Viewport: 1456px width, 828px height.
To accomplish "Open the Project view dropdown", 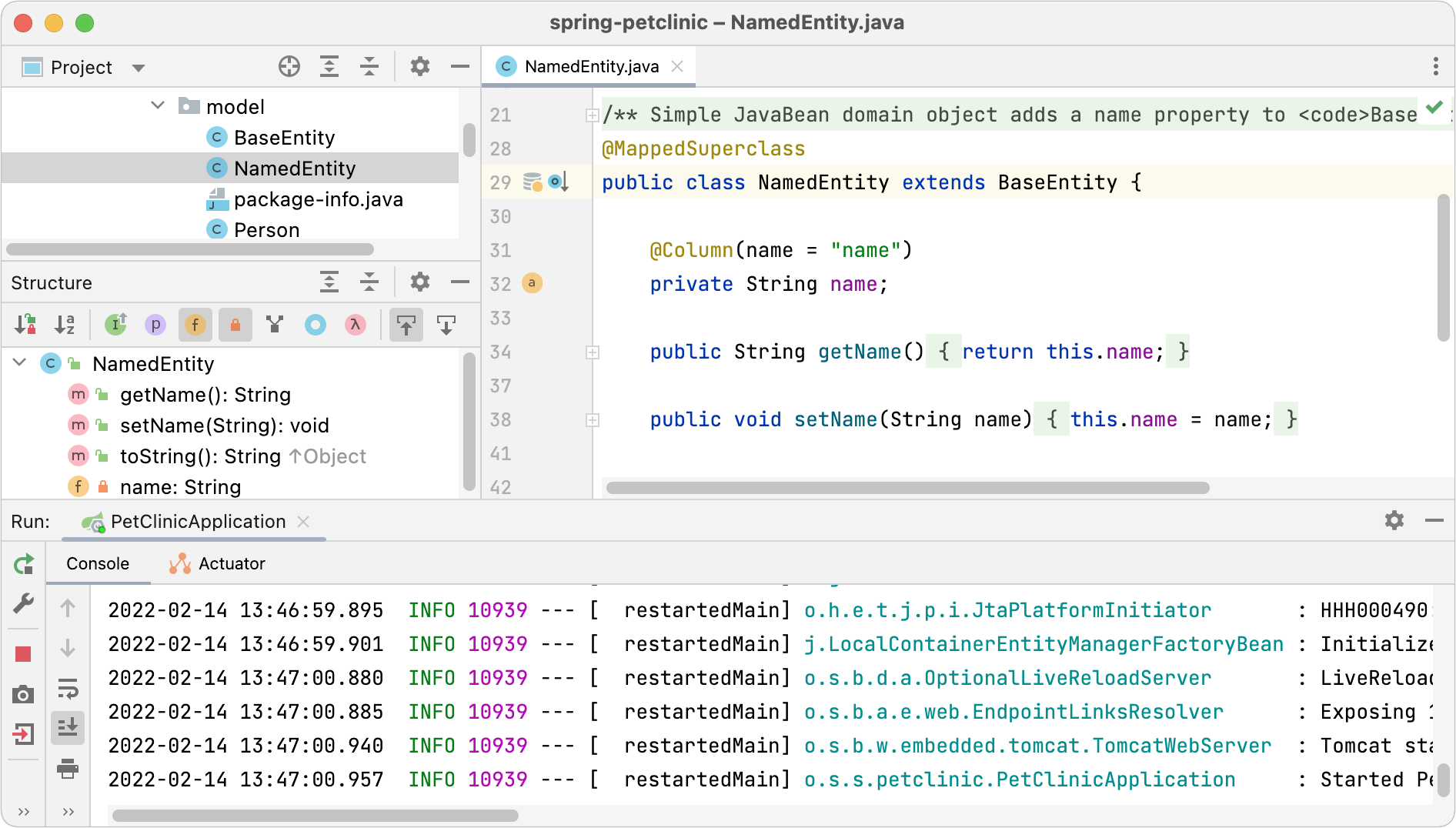I will click(139, 68).
